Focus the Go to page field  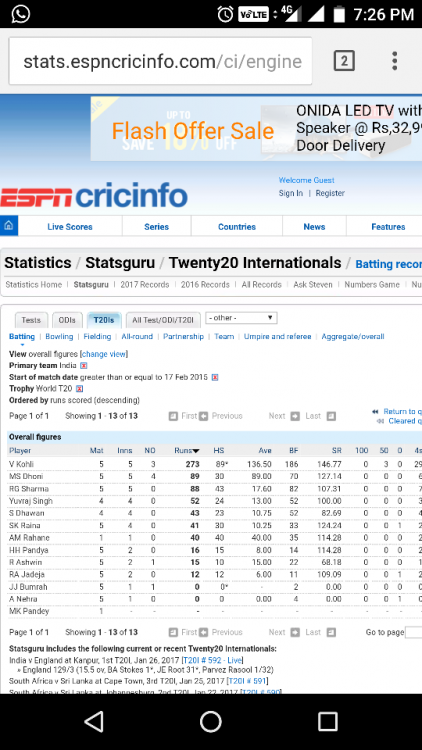pyautogui.click(x=413, y=632)
